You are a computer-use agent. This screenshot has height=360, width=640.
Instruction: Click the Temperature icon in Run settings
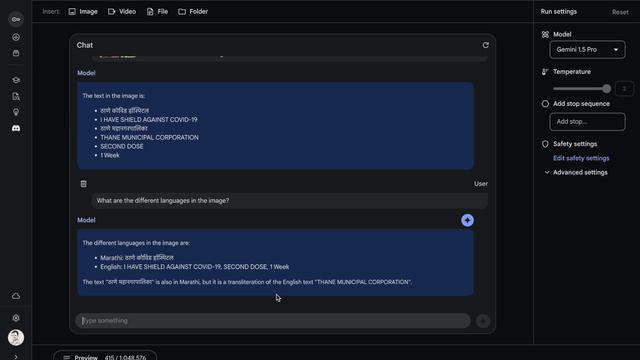point(545,72)
